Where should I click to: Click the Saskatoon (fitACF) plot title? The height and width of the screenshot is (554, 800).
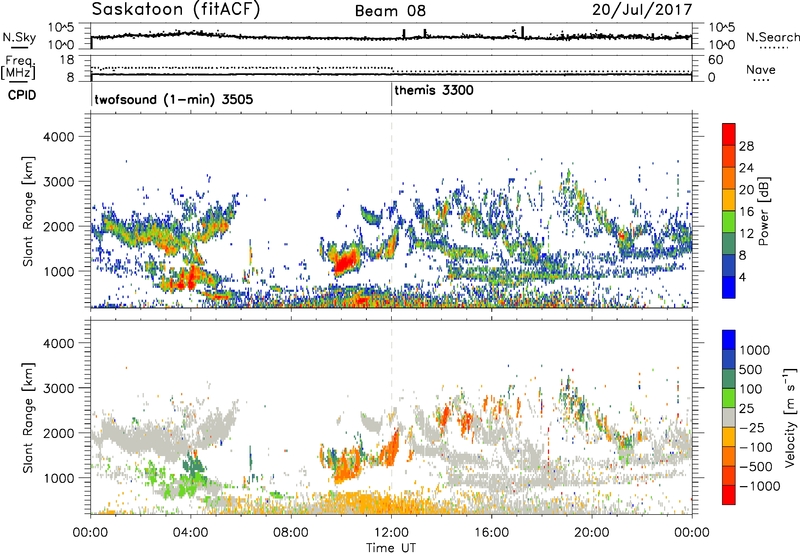click(176, 10)
